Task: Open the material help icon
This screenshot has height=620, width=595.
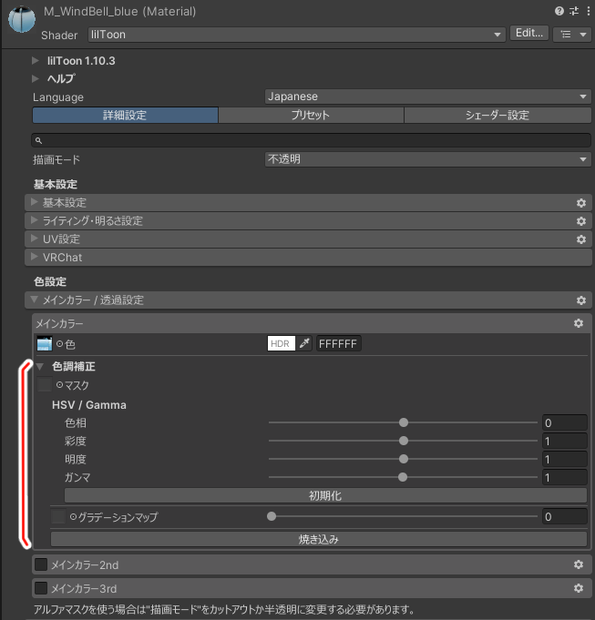Action: 559,11
